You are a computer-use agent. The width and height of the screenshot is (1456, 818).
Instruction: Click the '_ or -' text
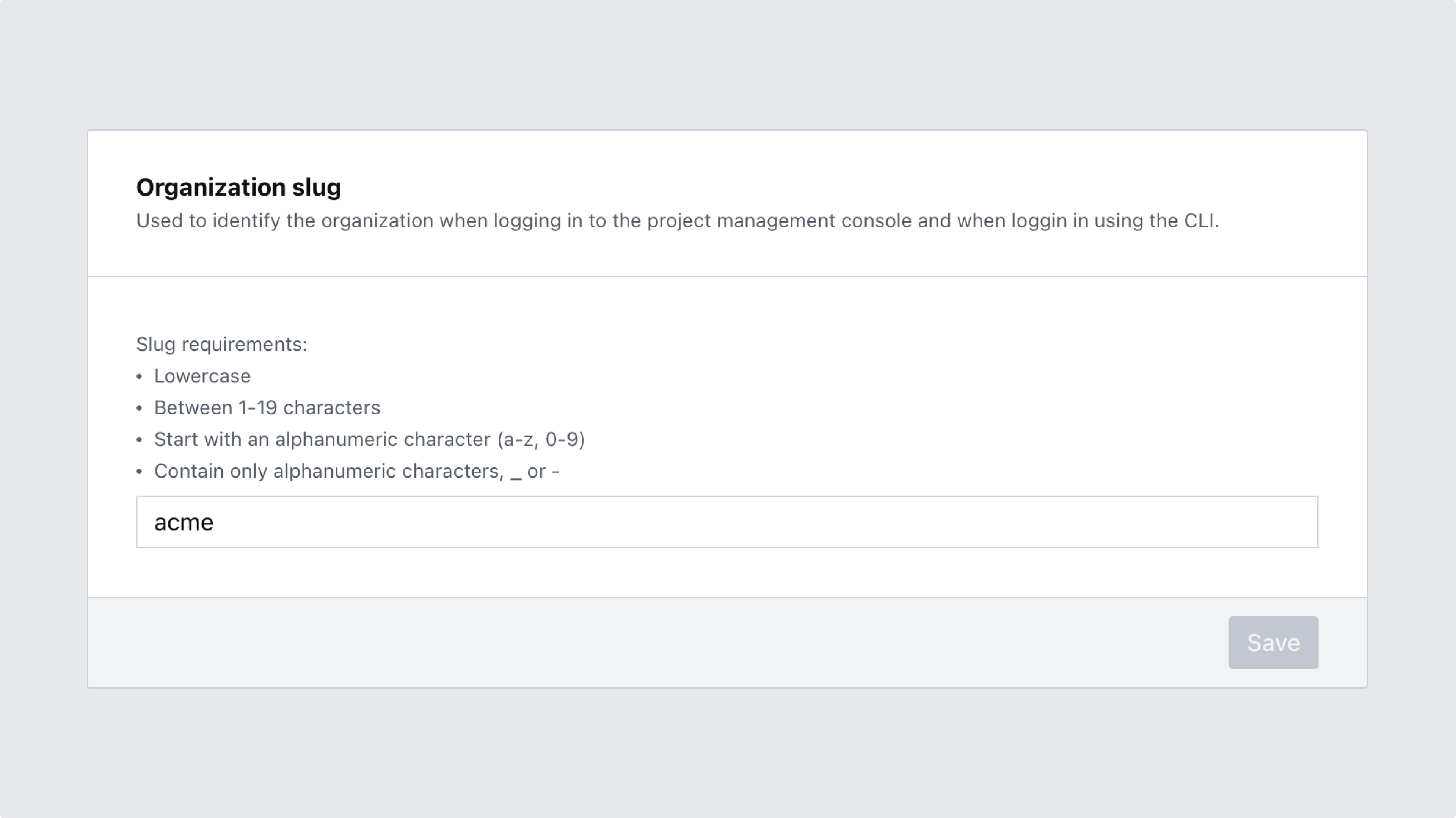coord(535,471)
